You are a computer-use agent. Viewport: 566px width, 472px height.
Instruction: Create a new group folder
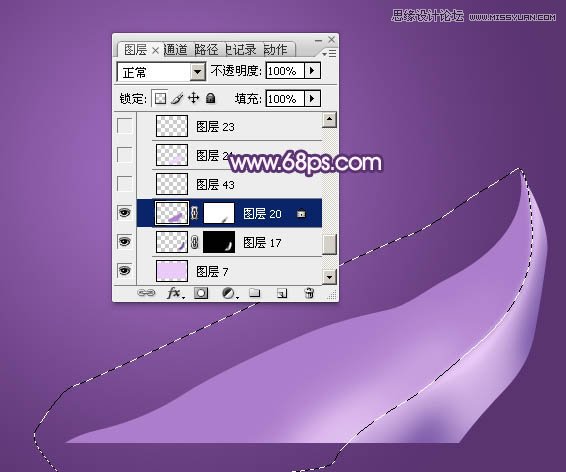(x=254, y=293)
